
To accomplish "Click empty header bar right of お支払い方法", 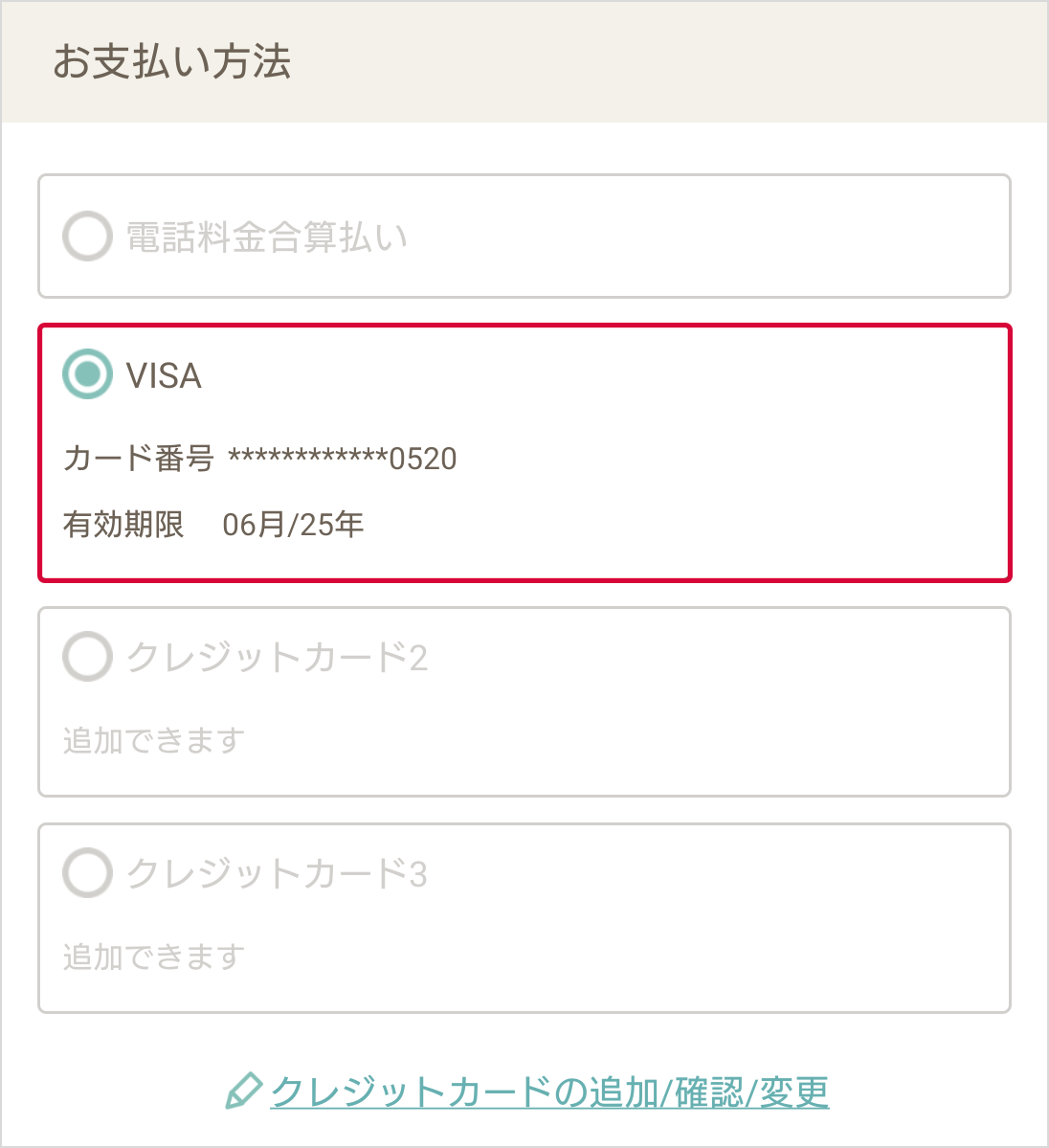I will (x=670, y=61).
